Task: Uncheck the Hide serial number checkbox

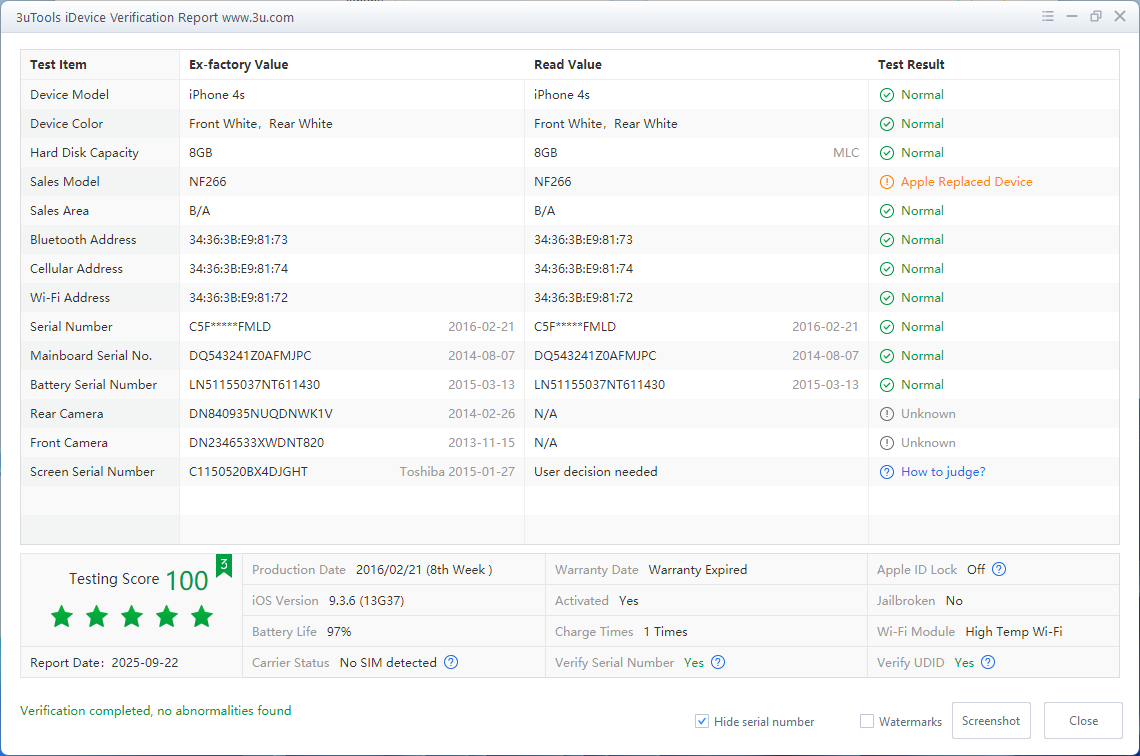Action: [702, 721]
